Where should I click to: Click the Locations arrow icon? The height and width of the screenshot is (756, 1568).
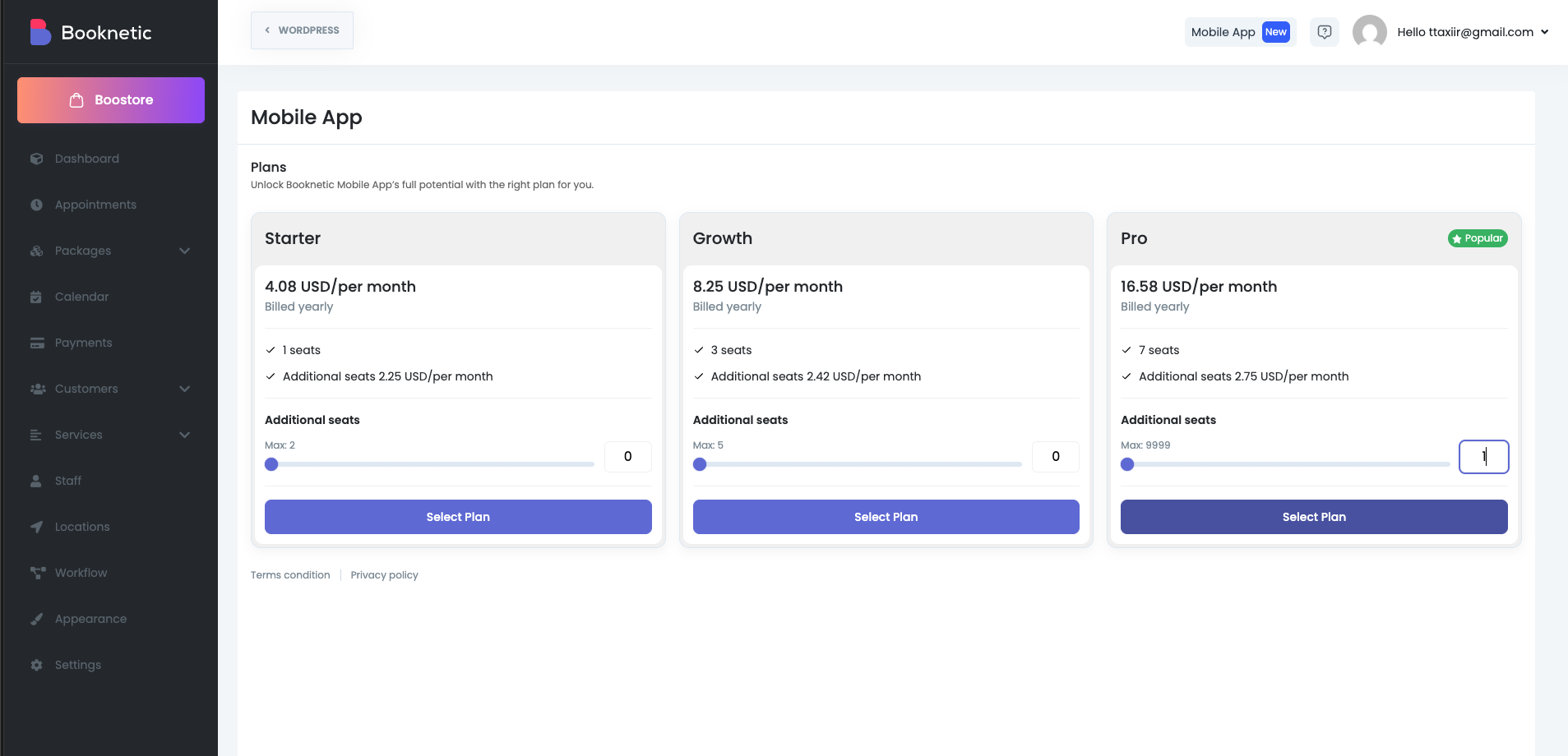[36, 527]
